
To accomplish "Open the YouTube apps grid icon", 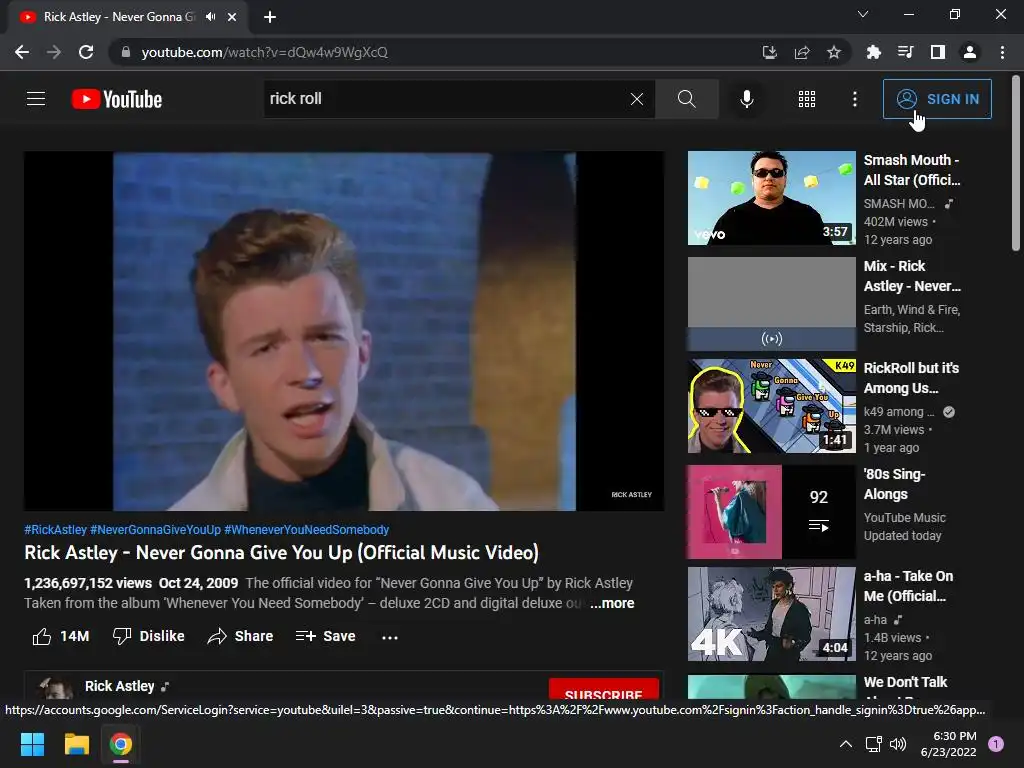I will point(807,99).
